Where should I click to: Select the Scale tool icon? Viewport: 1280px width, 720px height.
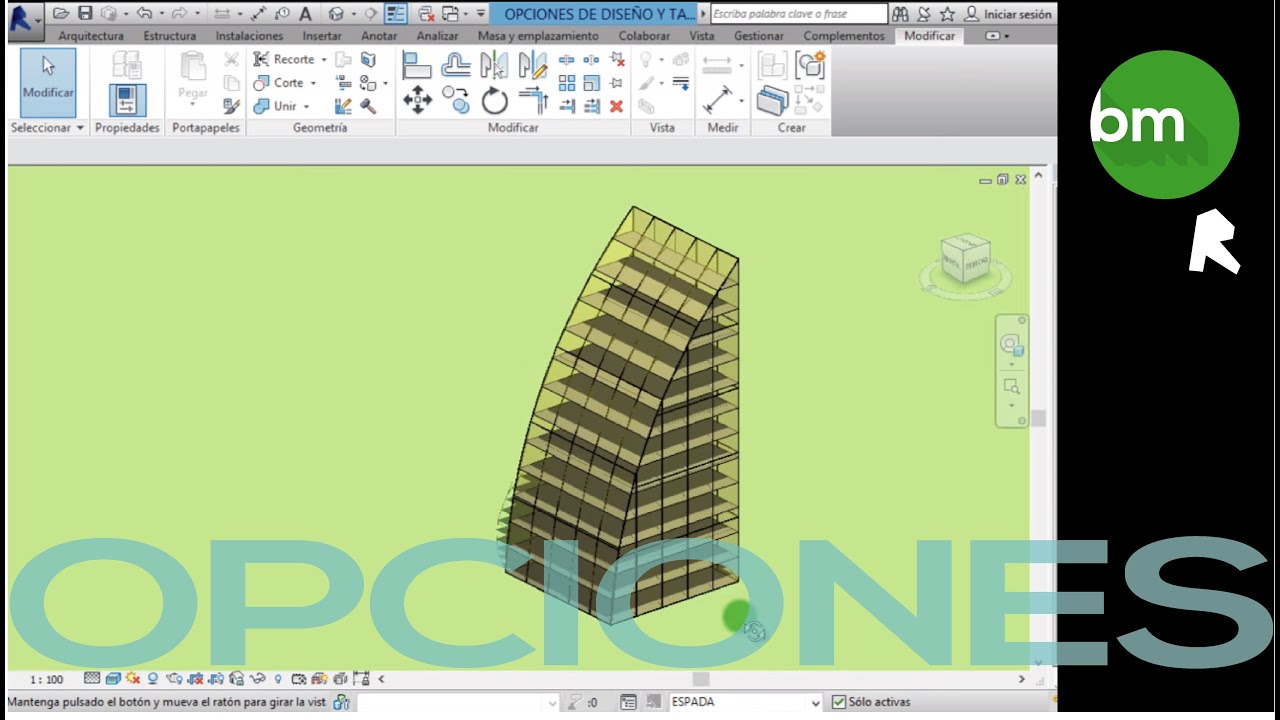pyautogui.click(x=592, y=83)
